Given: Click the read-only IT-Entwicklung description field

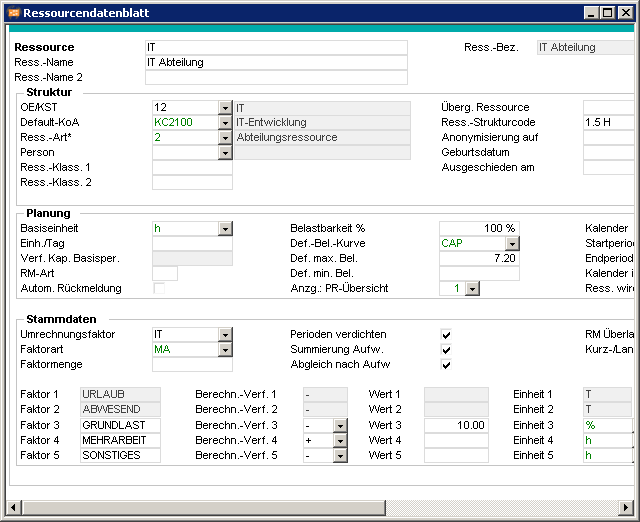Looking at the screenshot, I should point(322,122).
